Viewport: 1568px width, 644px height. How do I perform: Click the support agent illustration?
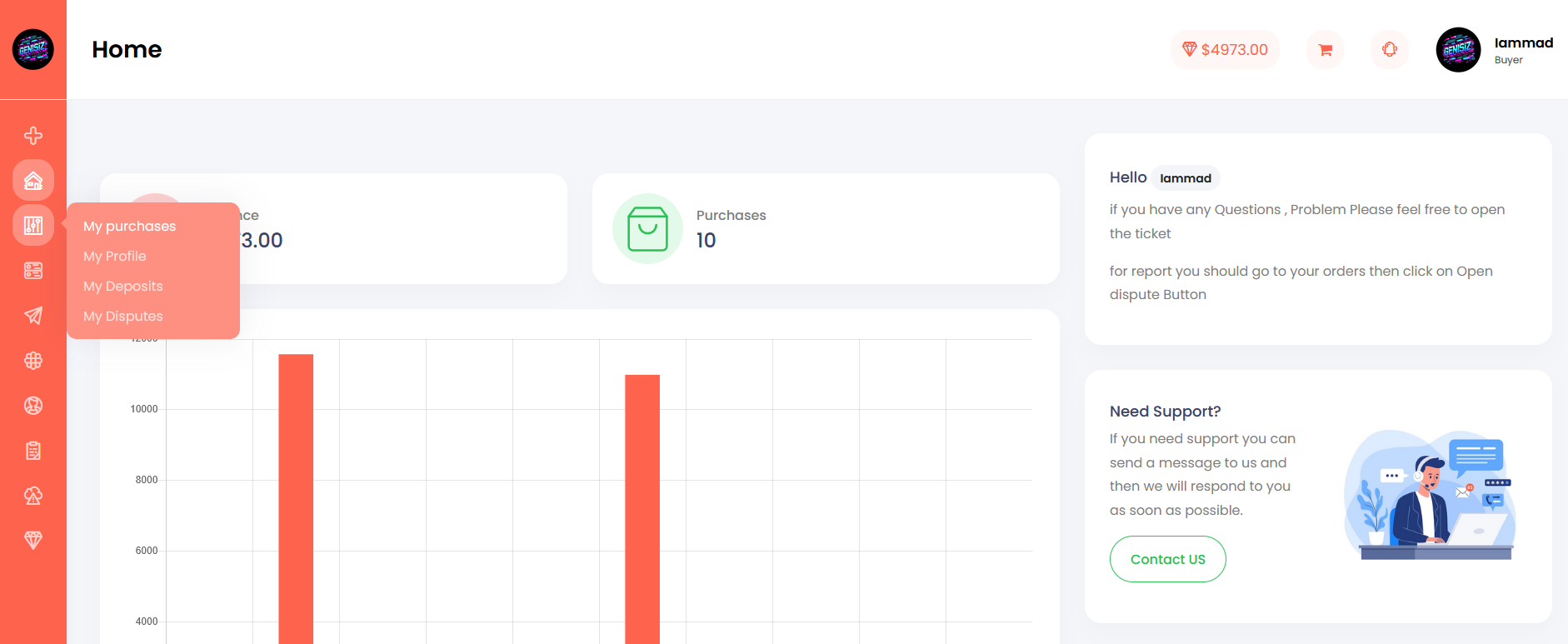(1430, 495)
